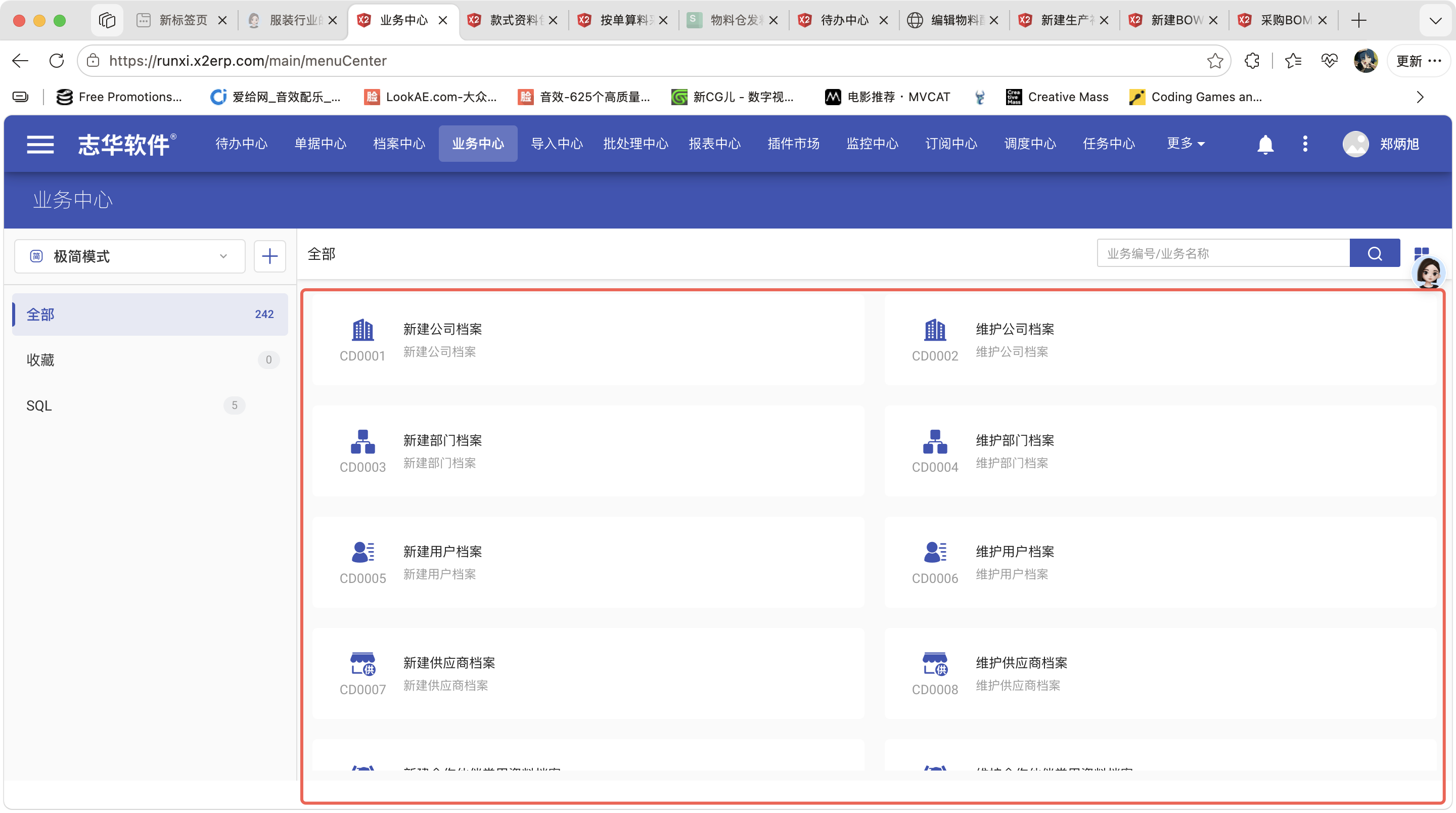The height and width of the screenshot is (813, 1456).
Task: Click the CD0003 department hierarchy icon
Action: [362, 441]
